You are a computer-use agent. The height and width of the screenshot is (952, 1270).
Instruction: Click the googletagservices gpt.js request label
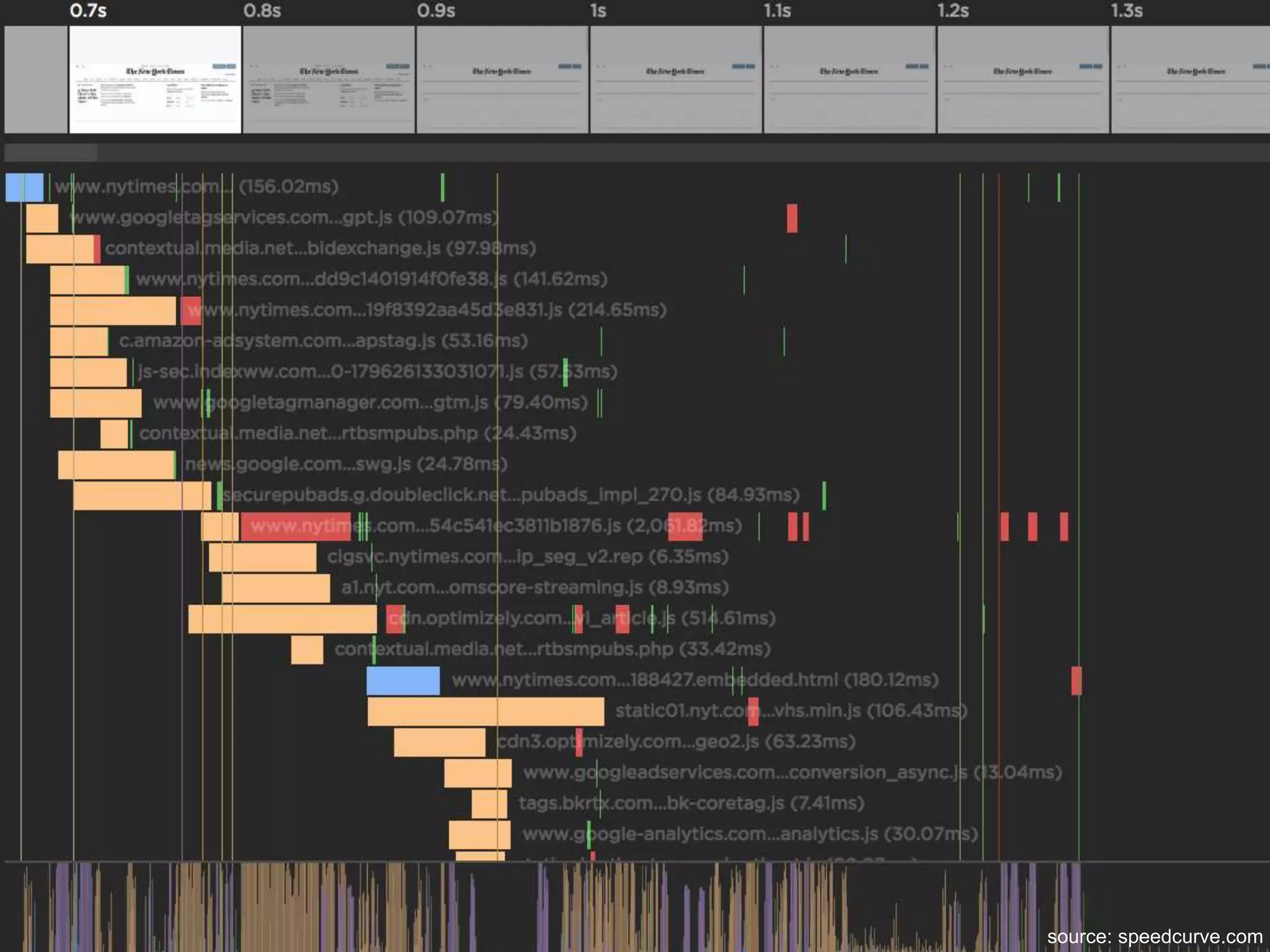(283, 218)
